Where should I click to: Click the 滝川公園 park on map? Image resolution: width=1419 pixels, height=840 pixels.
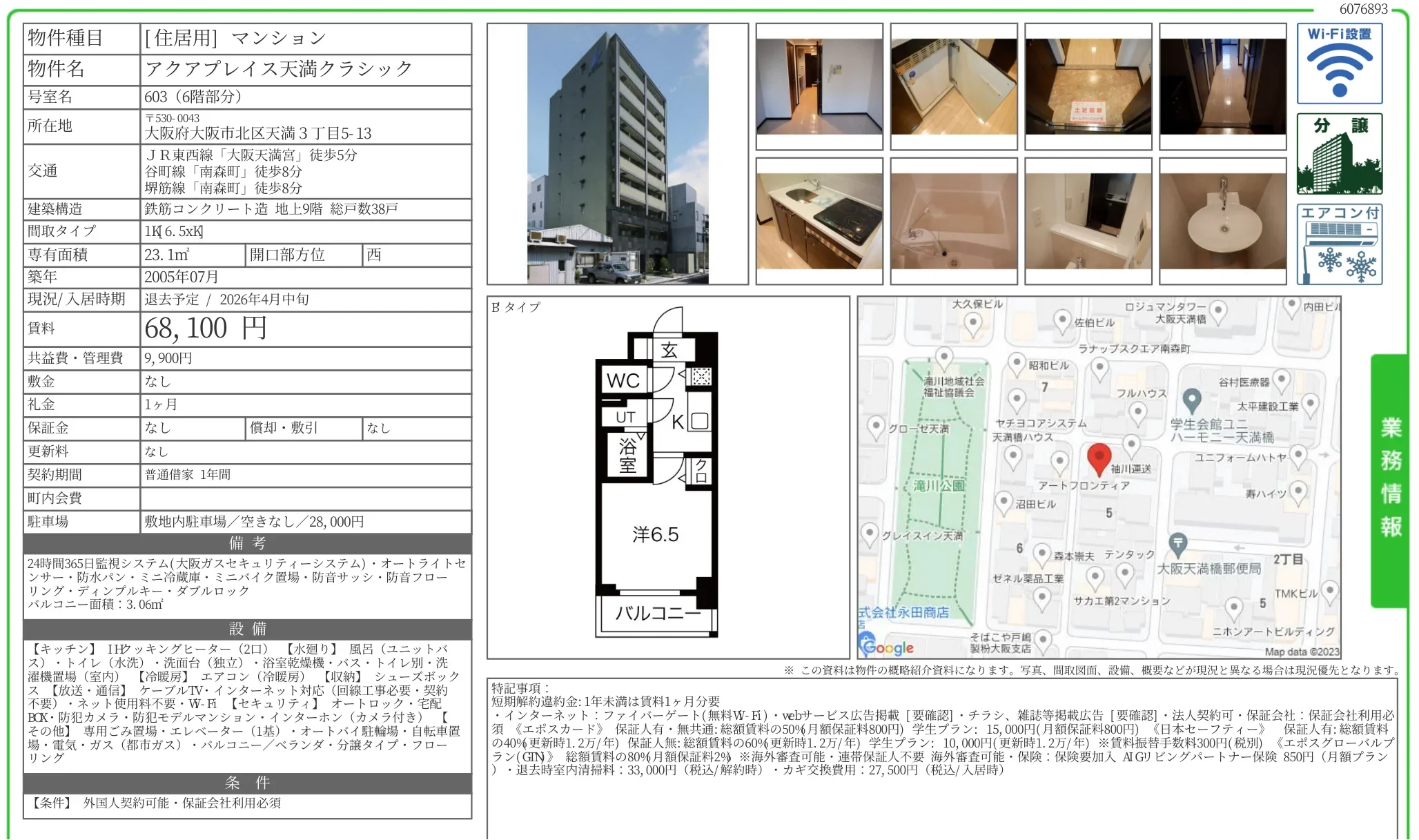(939, 486)
